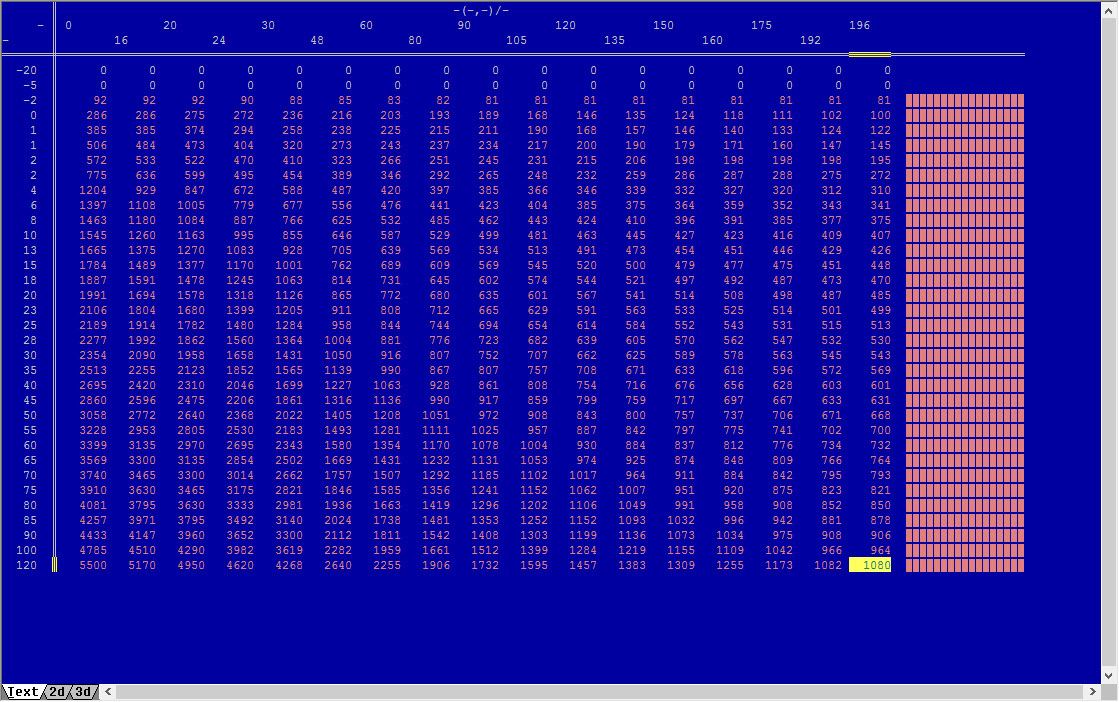The height and width of the screenshot is (702, 1119).
Task: Click the pink bar beside row -2
Action: pos(964,101)
